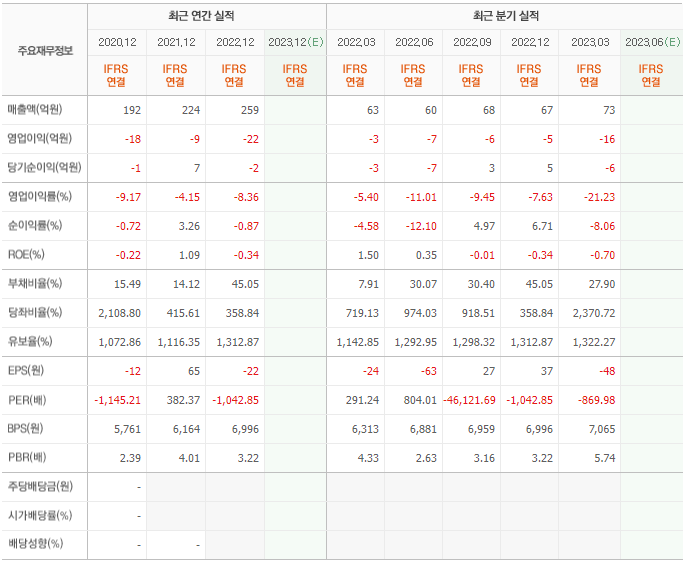Image resolution: width=686 pixels, height=562 pixels.
Task: Click the operating profit value -16
Action: tap(607, 139)
